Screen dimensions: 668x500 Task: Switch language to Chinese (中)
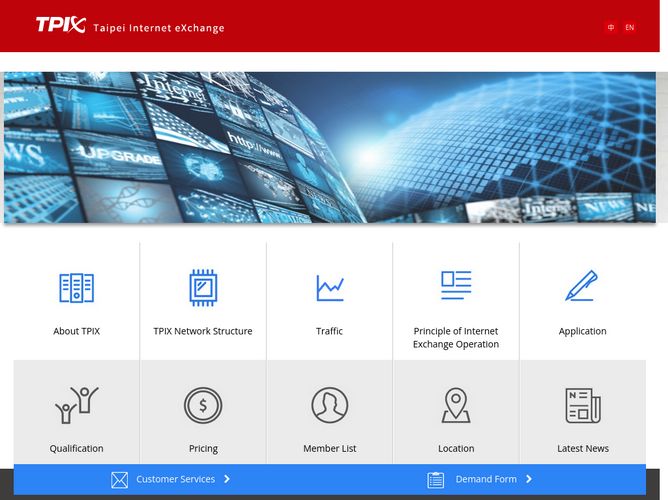pos(611,27)
